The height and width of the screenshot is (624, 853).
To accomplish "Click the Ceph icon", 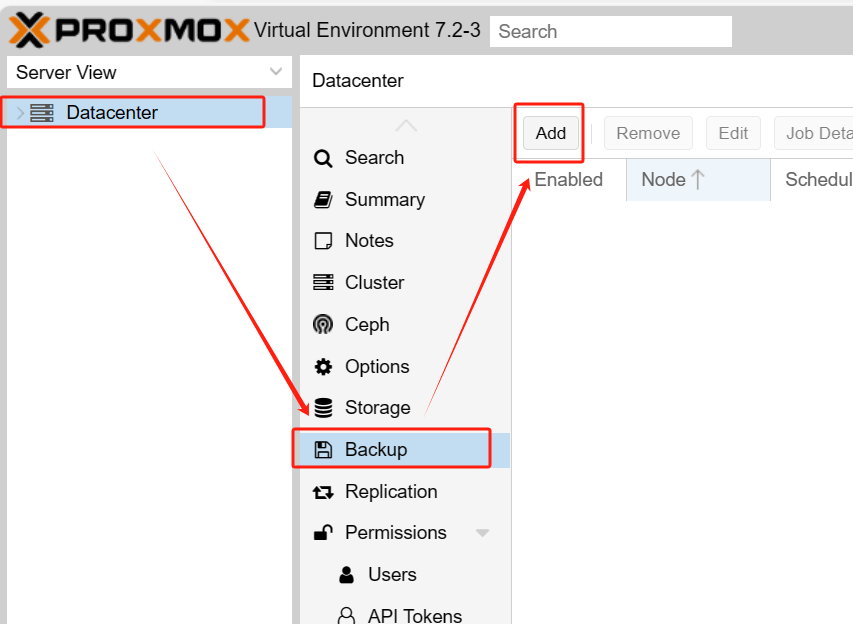I will 323,325.
